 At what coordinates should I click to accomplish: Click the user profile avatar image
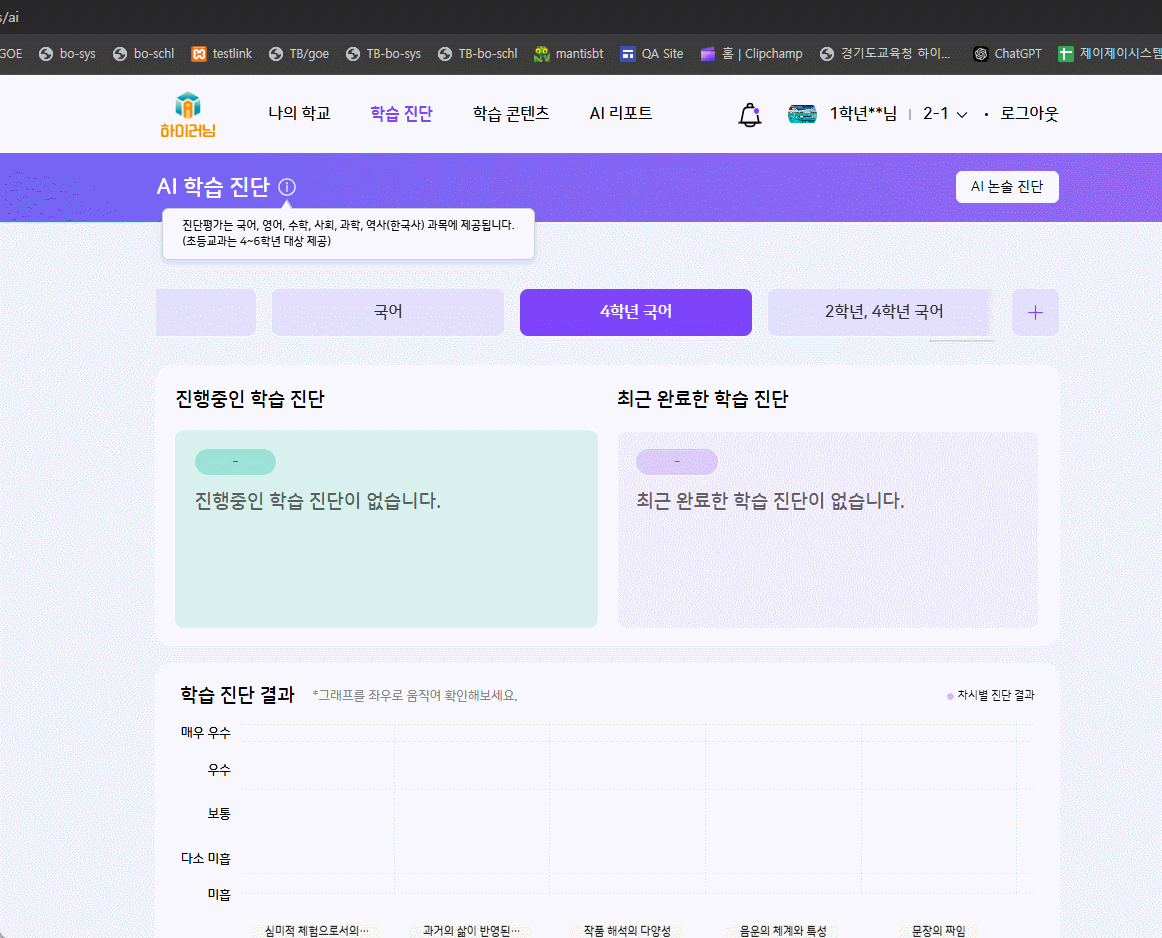802,114
